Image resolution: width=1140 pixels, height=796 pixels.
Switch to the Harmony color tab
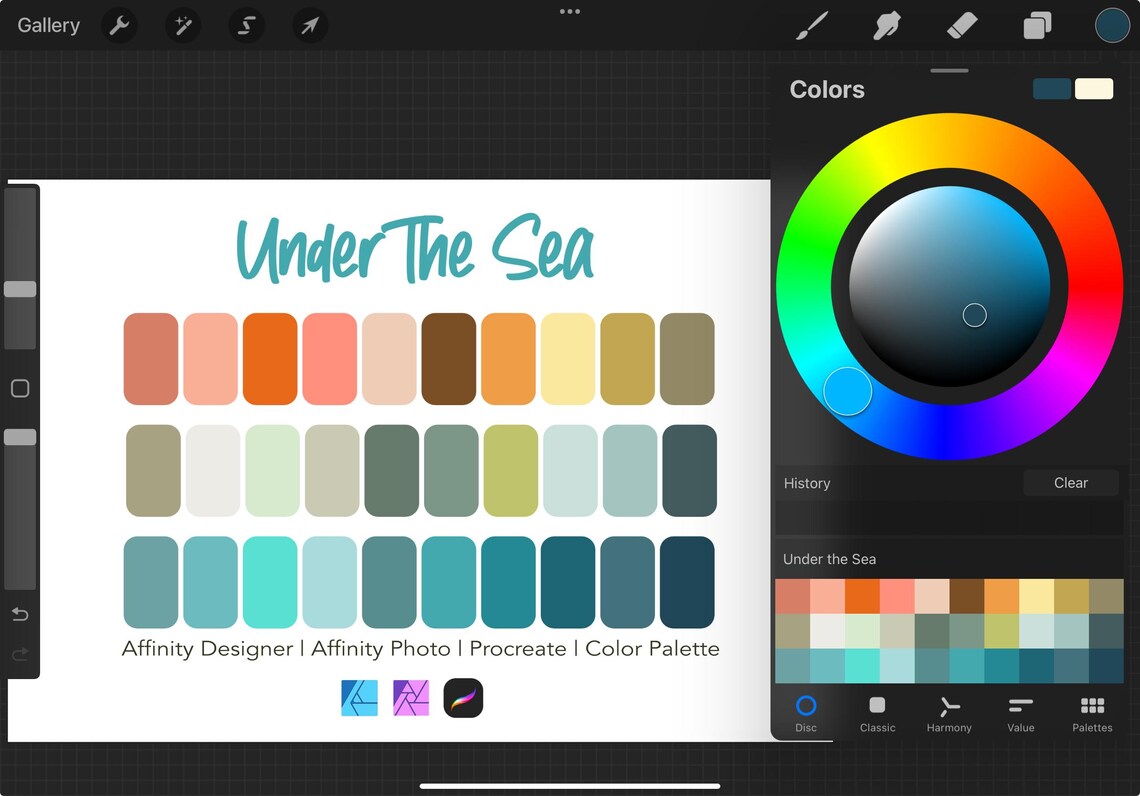(x=948, y=713)
